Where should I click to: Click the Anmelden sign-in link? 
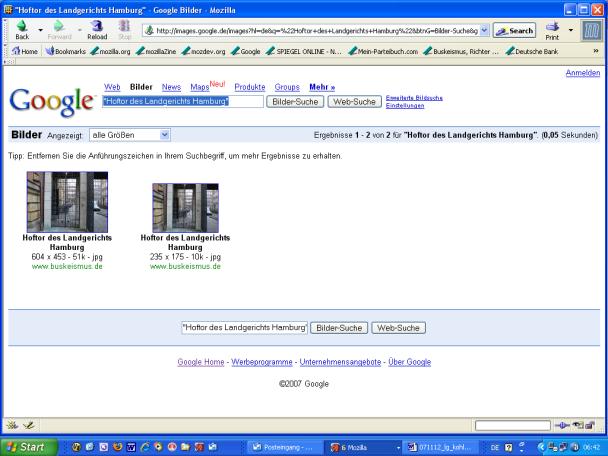[582, 73]
